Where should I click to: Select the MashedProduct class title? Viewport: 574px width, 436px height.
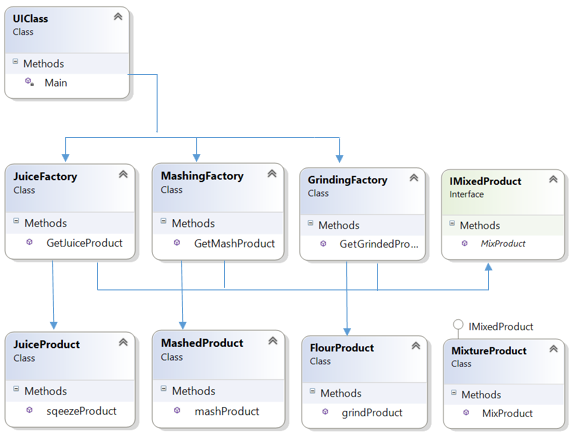pos(202,343)
